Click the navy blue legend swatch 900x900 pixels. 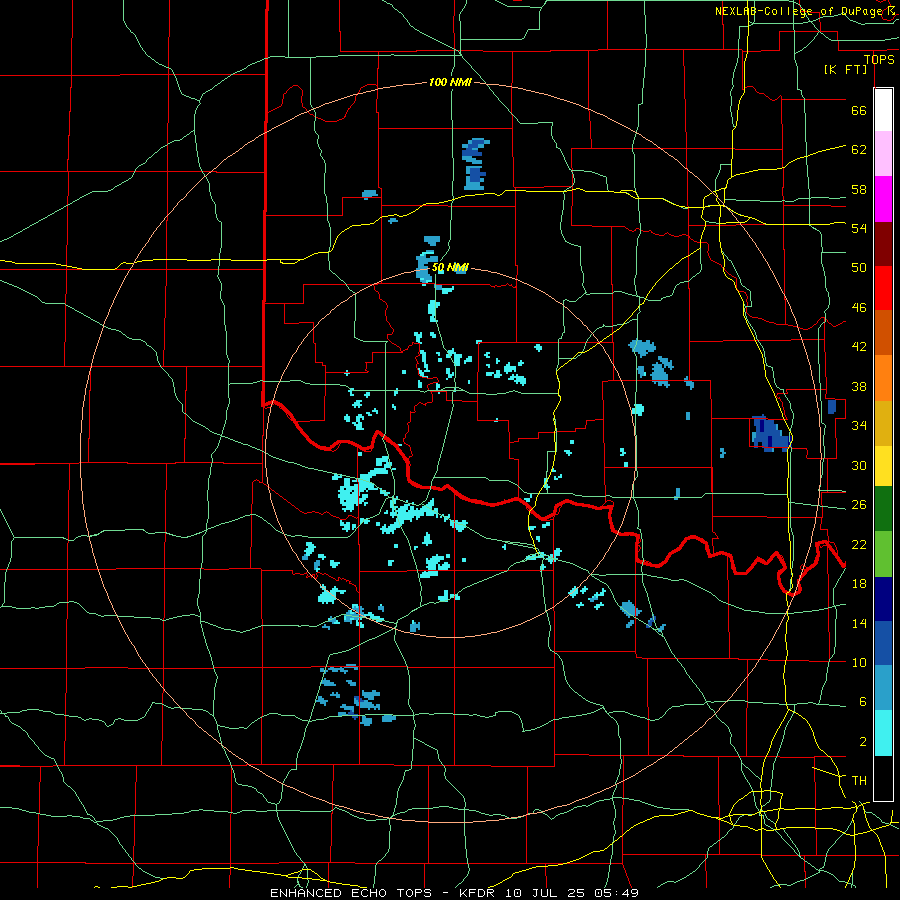pos(883,599)
